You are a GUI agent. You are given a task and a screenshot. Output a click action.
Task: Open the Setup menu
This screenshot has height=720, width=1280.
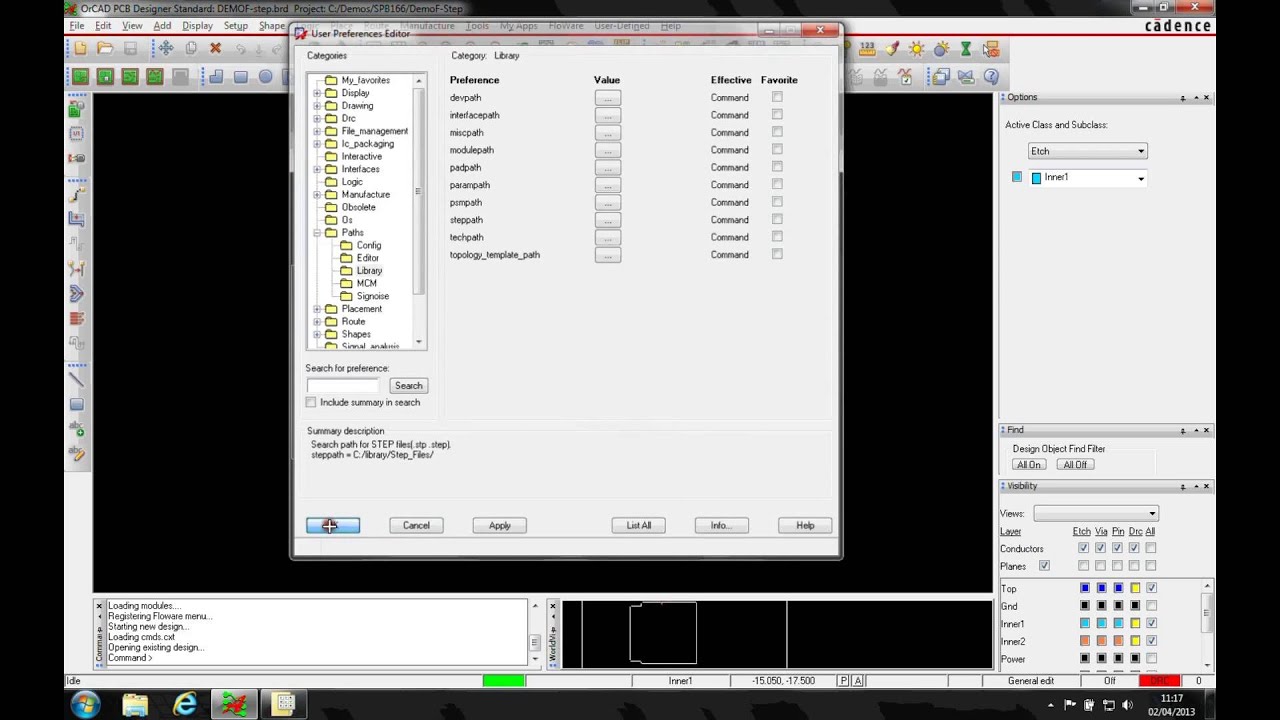pyautogui.click(x=236, y=26)
